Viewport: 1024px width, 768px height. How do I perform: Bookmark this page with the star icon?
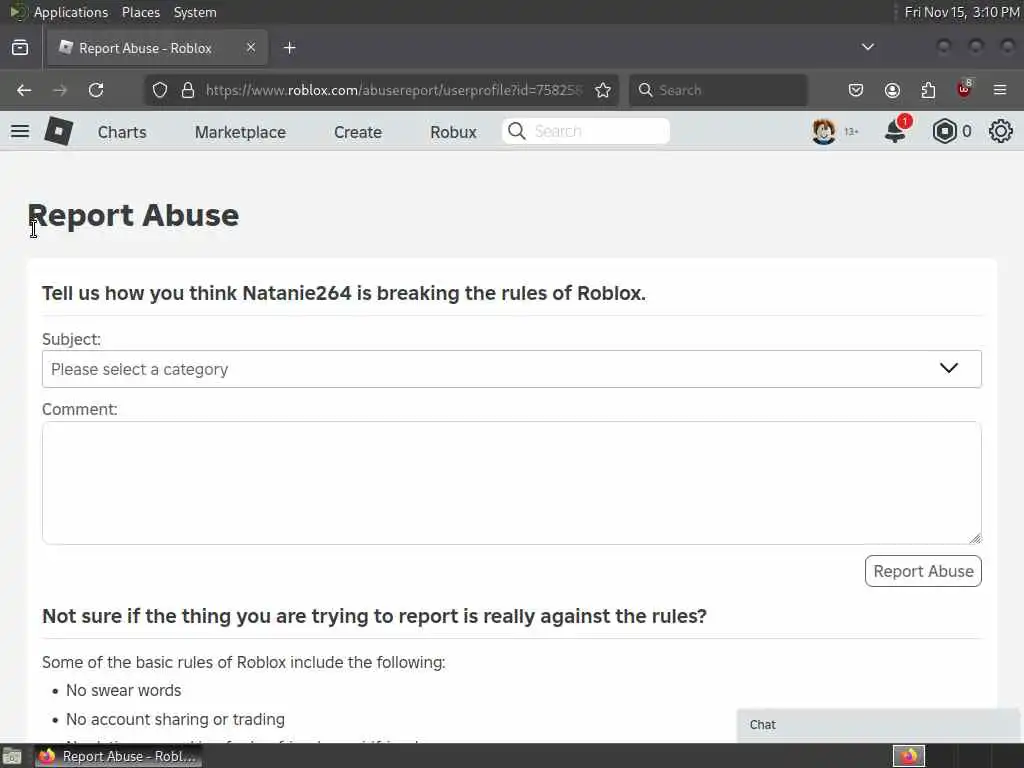603,90
